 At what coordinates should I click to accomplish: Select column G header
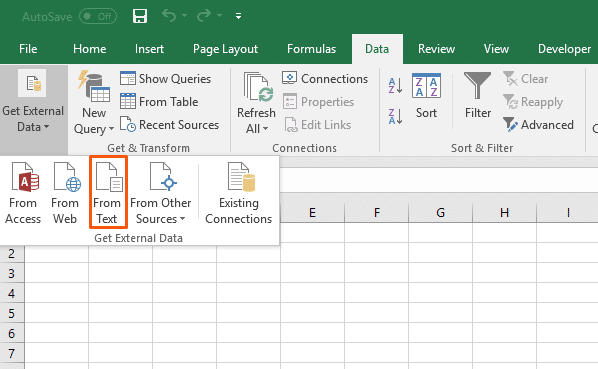(440, 212)
